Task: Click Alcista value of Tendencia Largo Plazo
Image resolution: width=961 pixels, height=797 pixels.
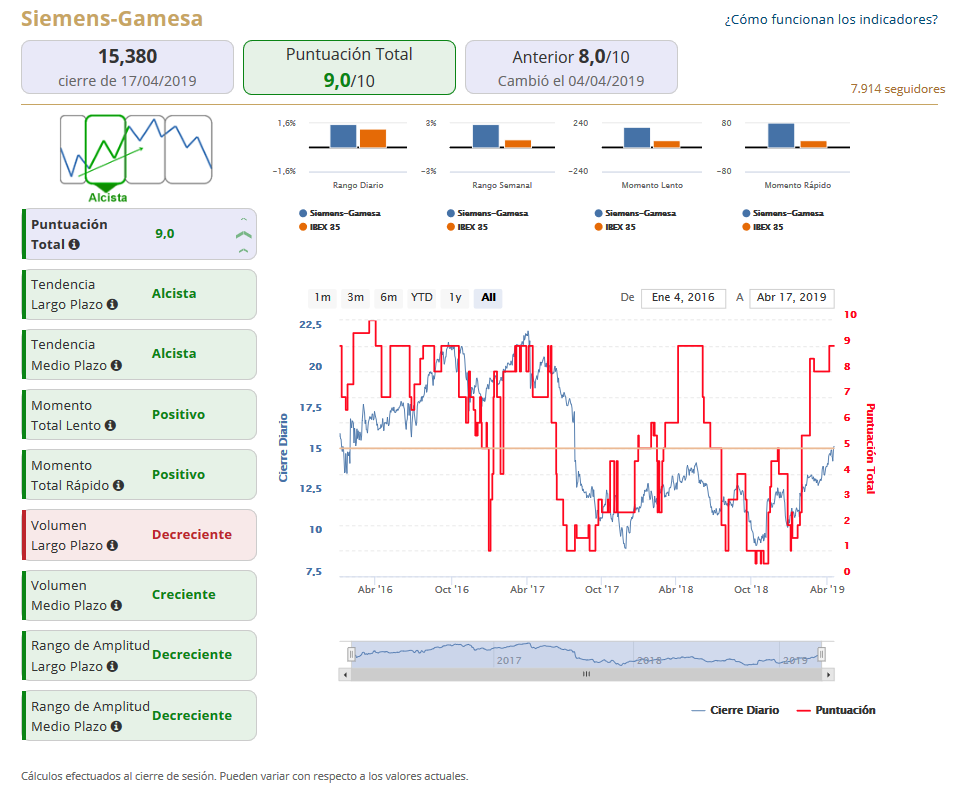Action: pos(174,294)
